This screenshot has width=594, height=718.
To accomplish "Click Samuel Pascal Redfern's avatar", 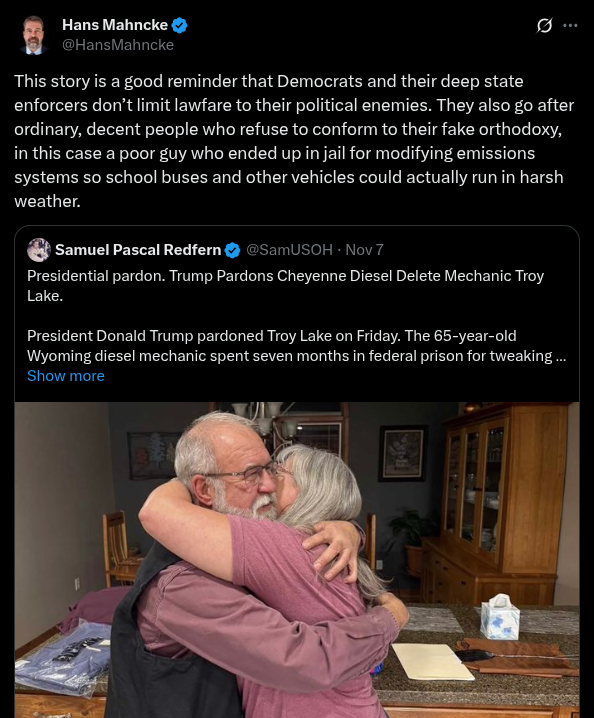I will tap(39, 250).
